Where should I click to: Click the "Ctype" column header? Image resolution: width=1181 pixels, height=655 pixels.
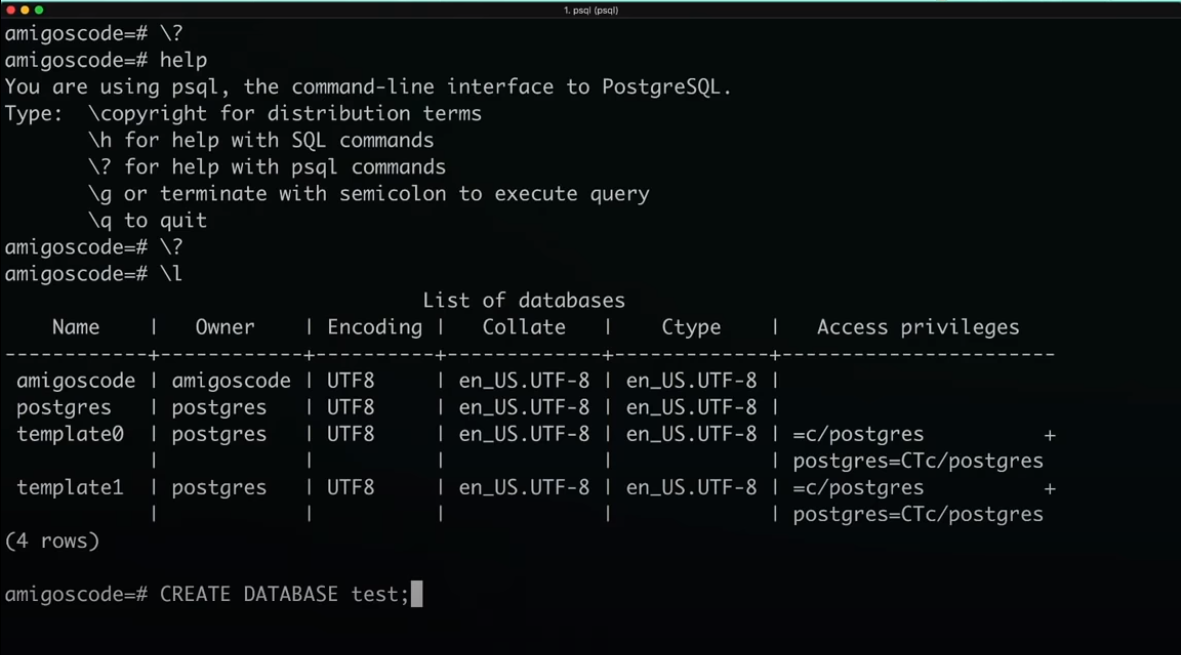click(691, 328)
